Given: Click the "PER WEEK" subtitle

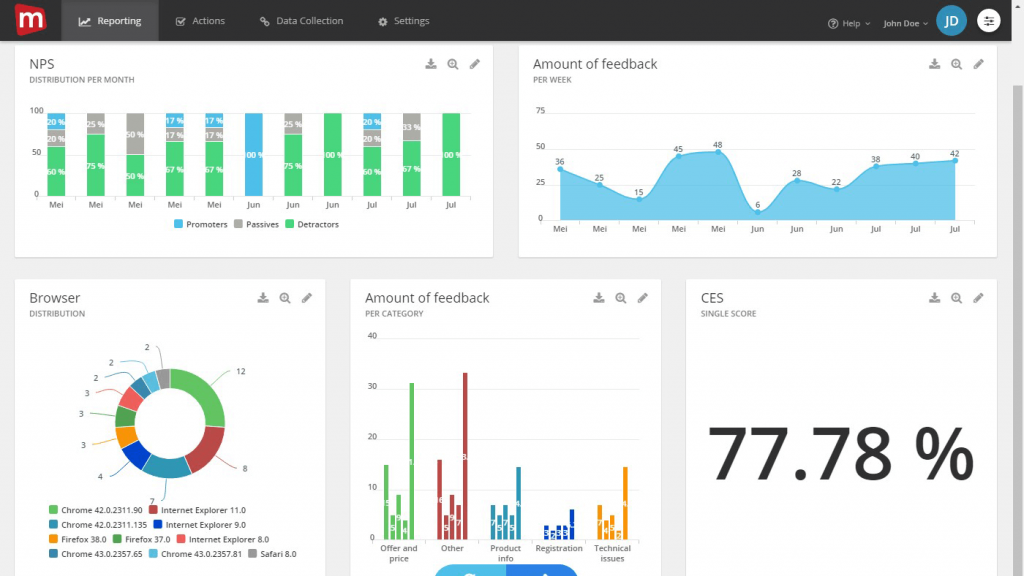Looking at the screenshot, I should [552, 80].
